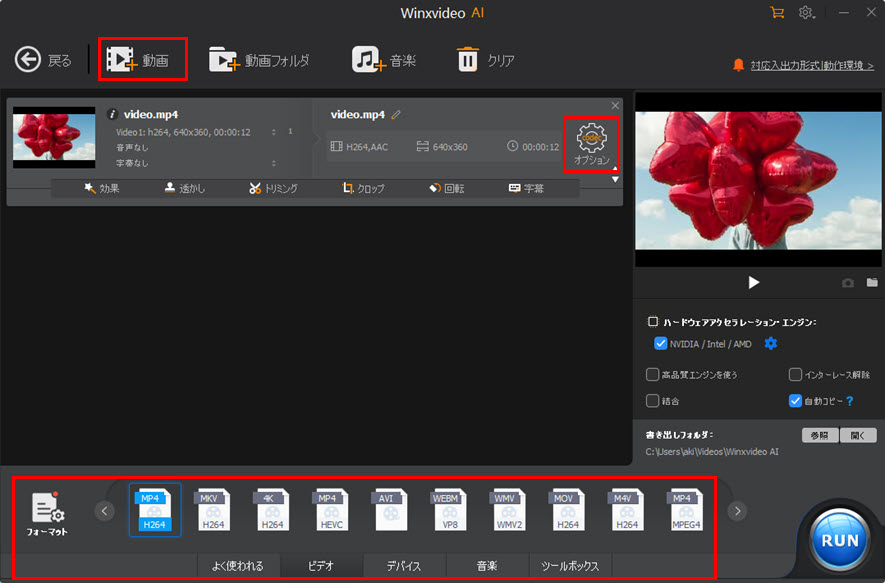Toggle NVIDIA / Intel / AMD acceleration
This screenshot has width=885, height=583.
tap(660, 343)
